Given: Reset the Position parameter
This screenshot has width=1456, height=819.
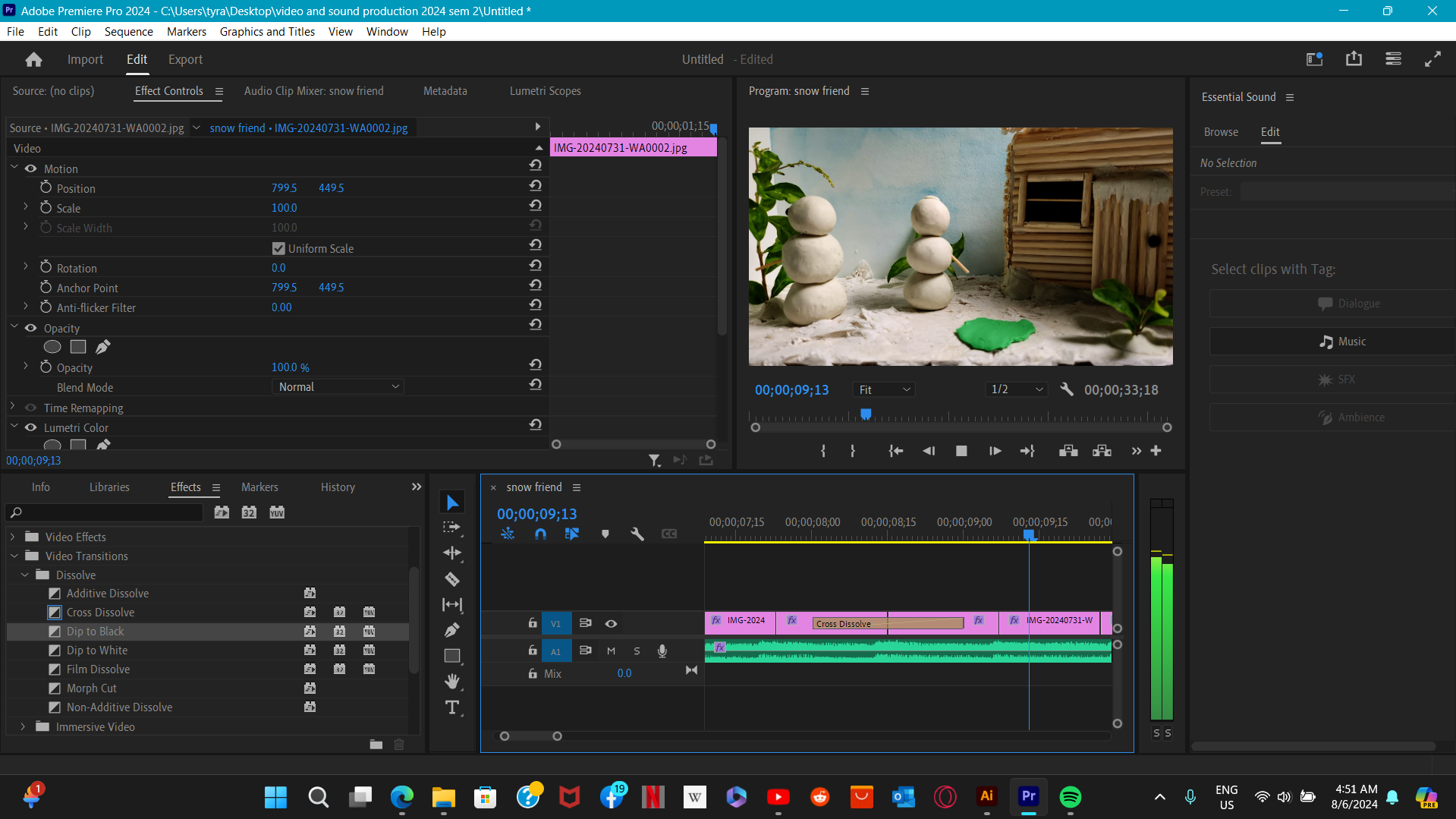Looking at the screenshot, I should click(x=536, y=185).
